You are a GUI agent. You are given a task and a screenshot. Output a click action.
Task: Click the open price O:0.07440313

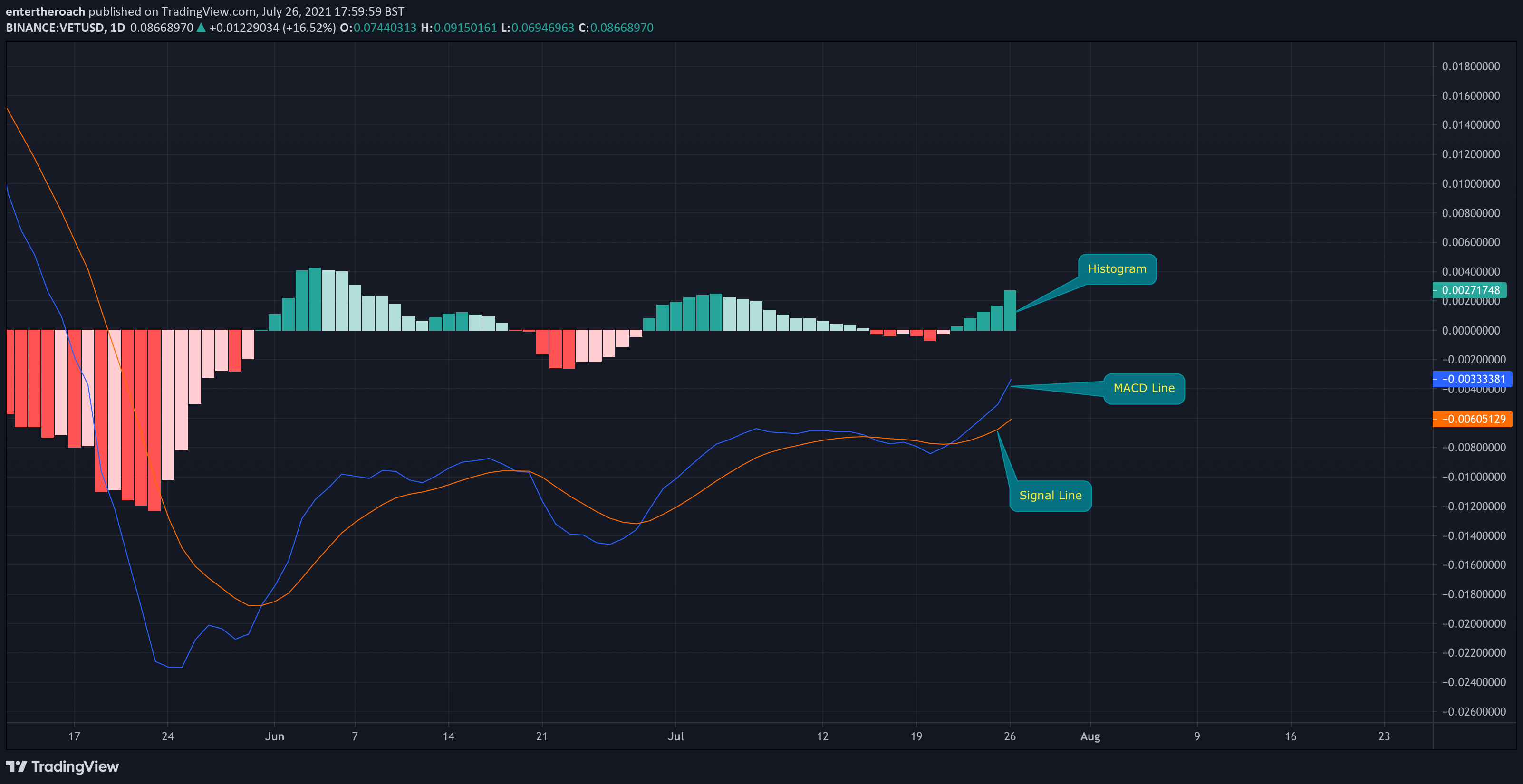click(378, 28)
